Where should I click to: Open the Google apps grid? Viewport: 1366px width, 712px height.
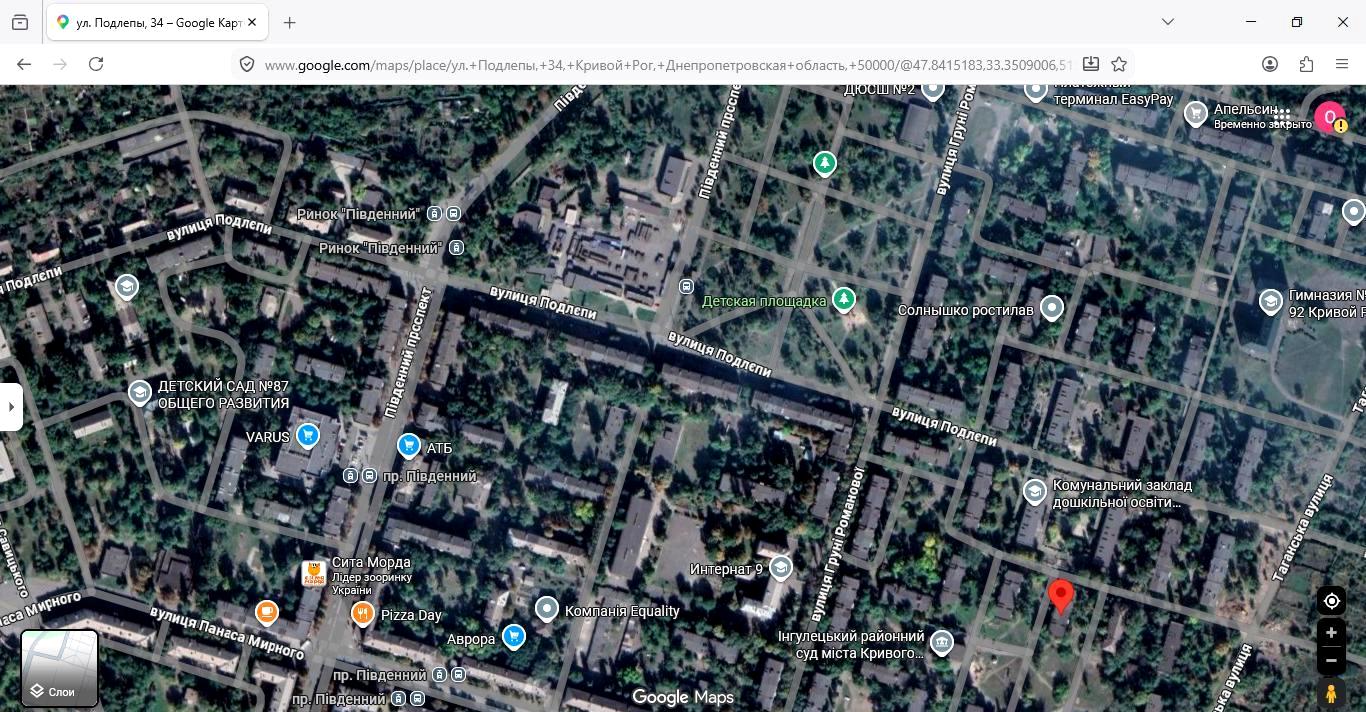pyautogui.click(x=1282, y=117)
